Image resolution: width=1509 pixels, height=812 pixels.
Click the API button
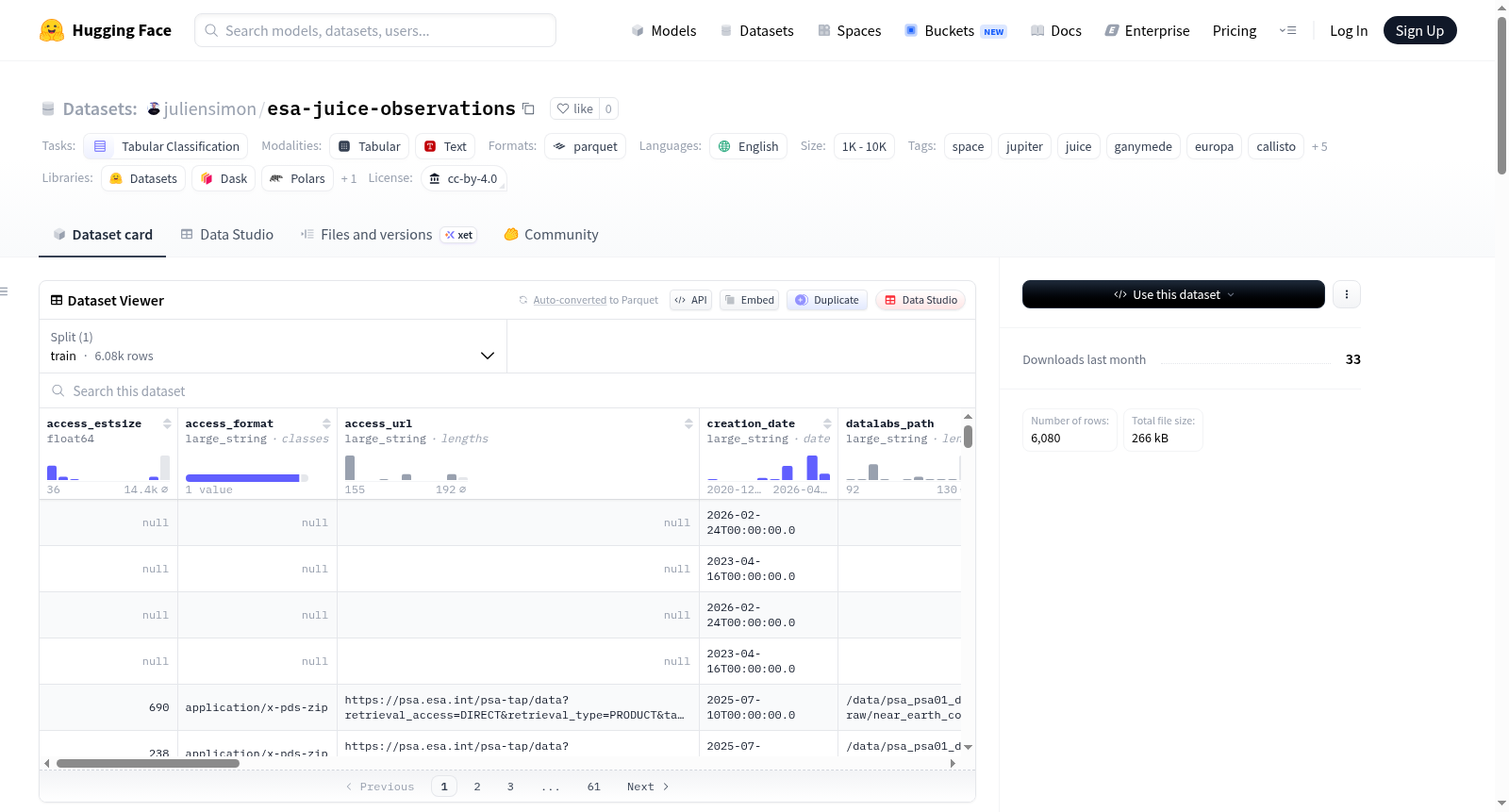[x=690, y=300]
